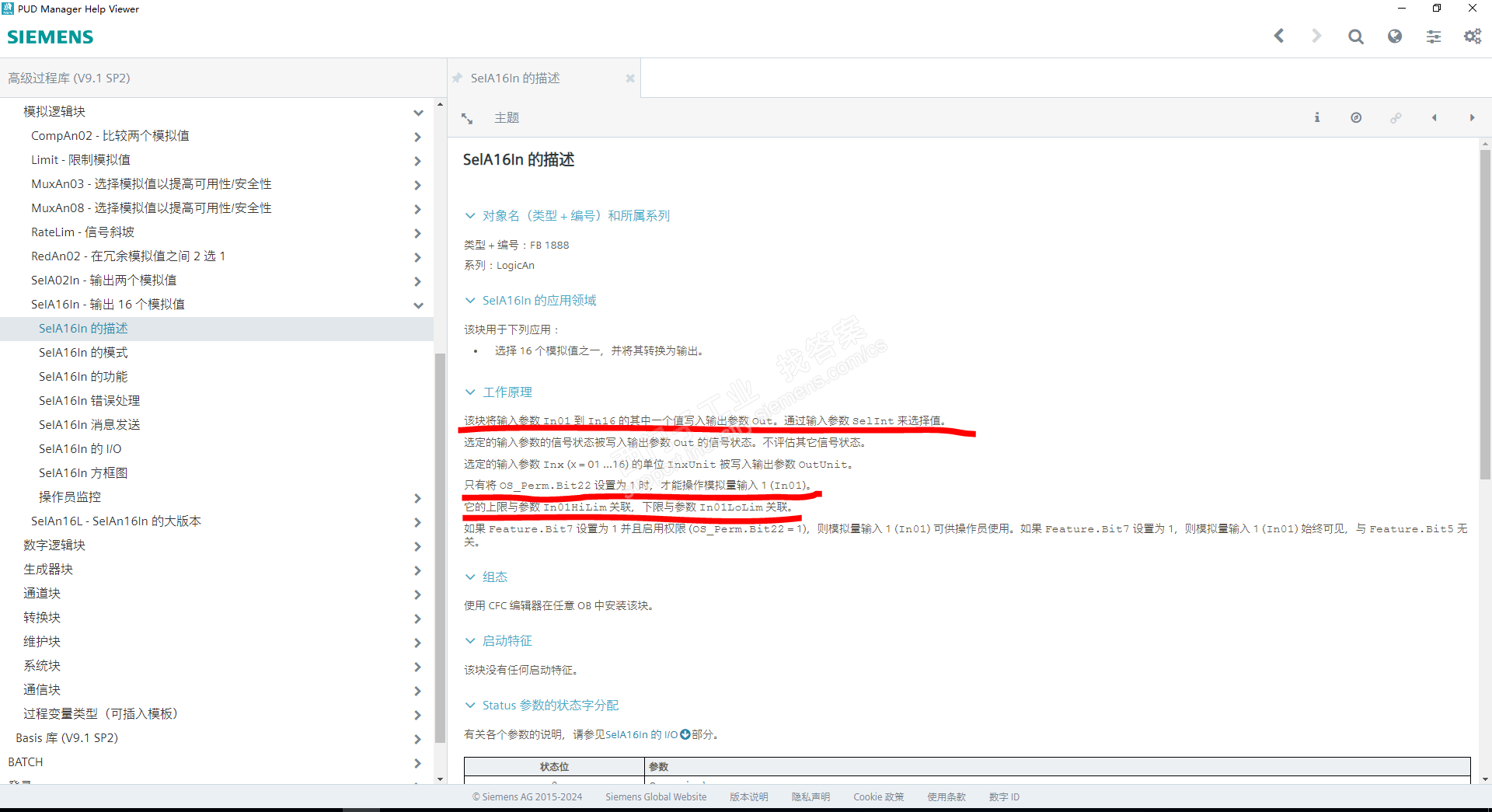The image size is (1492, 812).
Task: Click the 主题 label in topic toolbar
Action: (x=507, y=118)
